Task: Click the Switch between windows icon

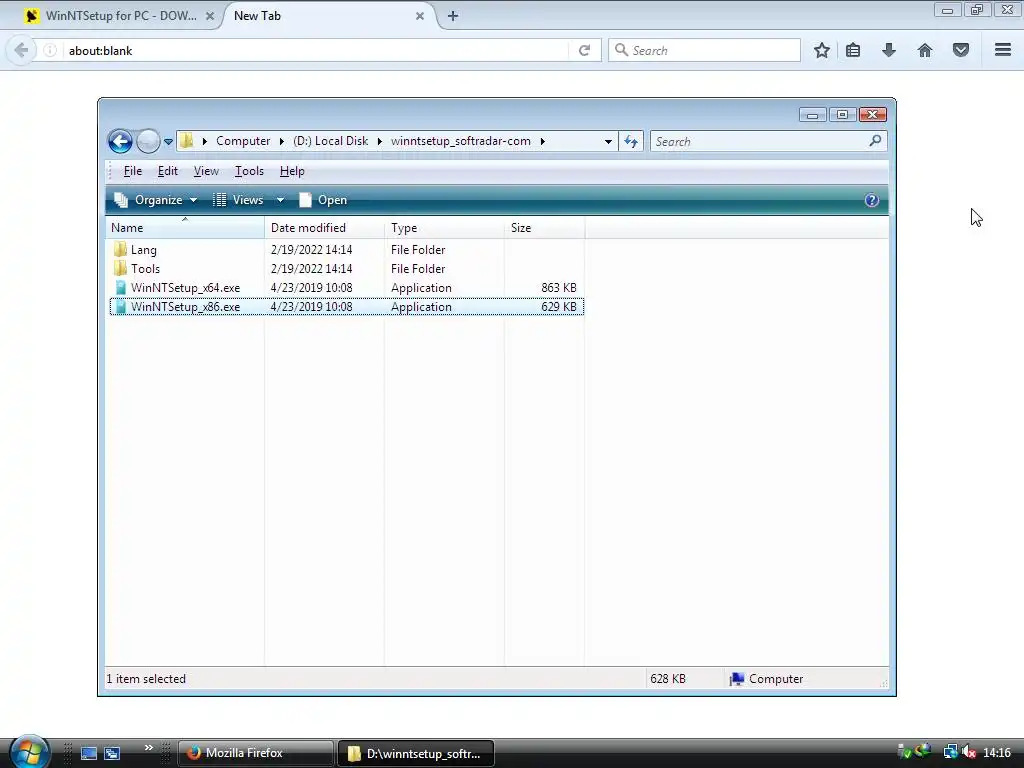Action: [112, 753]
